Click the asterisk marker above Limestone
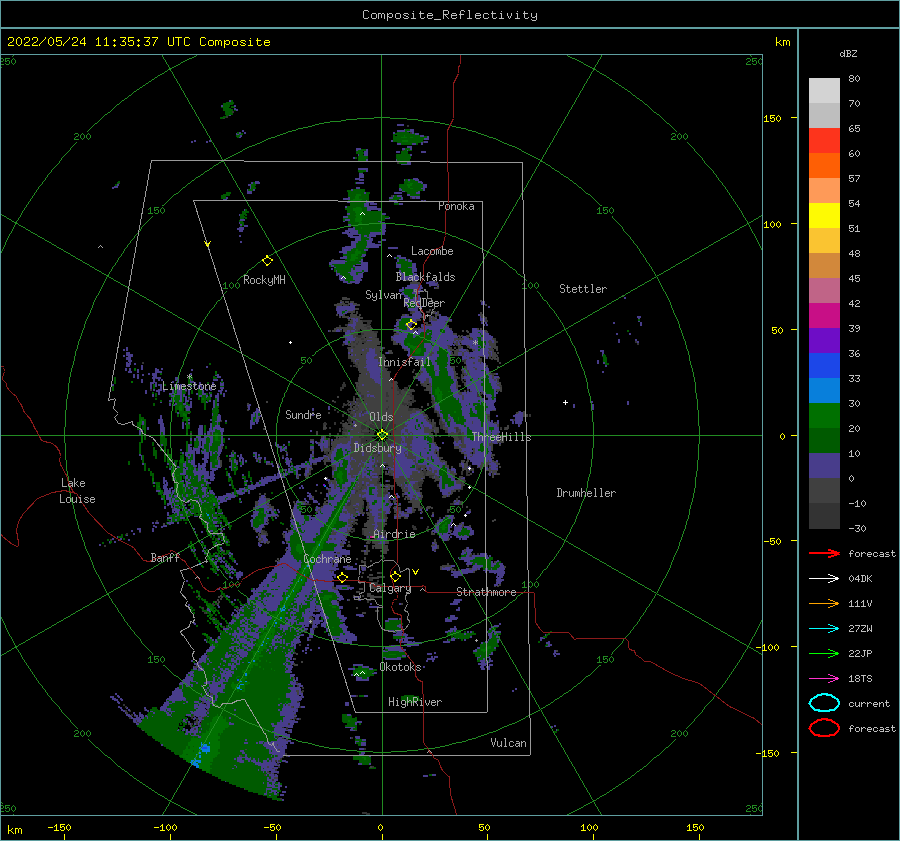The height and width of the screenshot is (841, 900). [189, 377]
